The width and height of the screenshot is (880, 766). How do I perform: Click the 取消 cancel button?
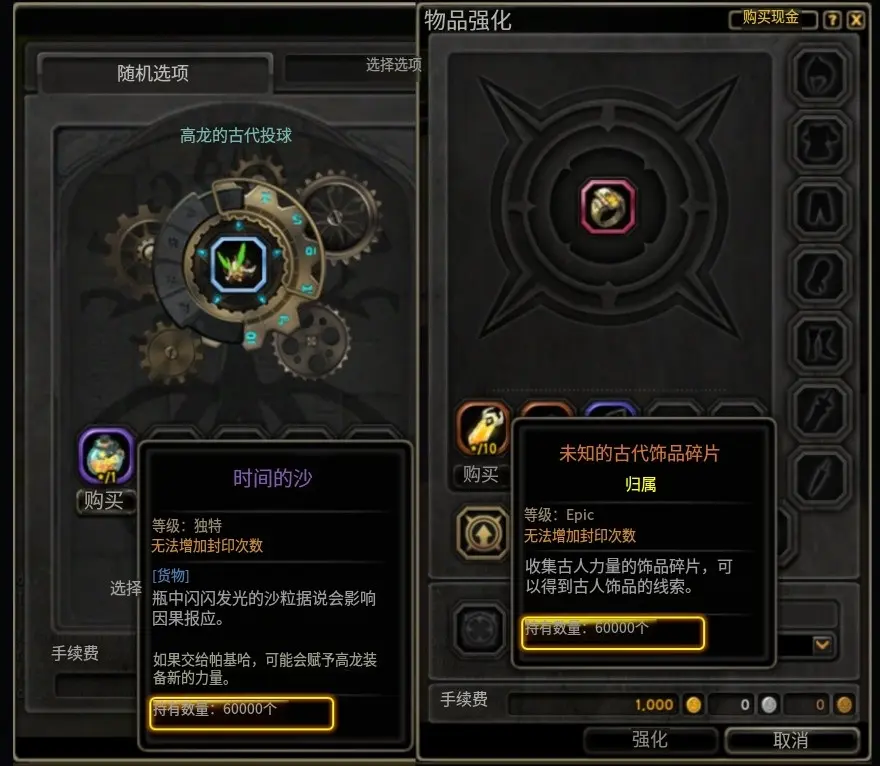coord(791,740)
